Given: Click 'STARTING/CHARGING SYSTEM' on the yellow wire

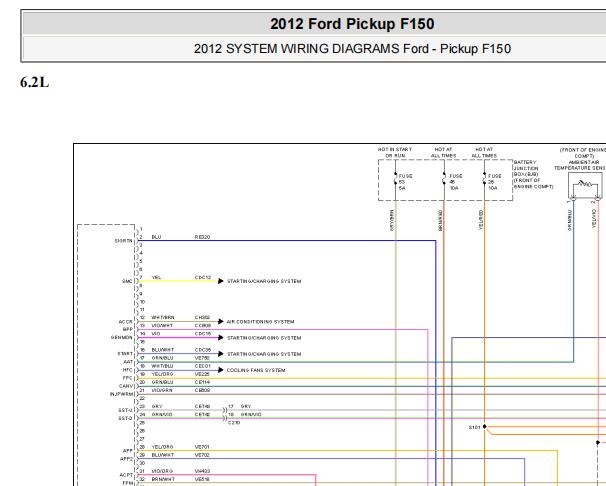Looking at the screenshot, I should pos(264,281).
